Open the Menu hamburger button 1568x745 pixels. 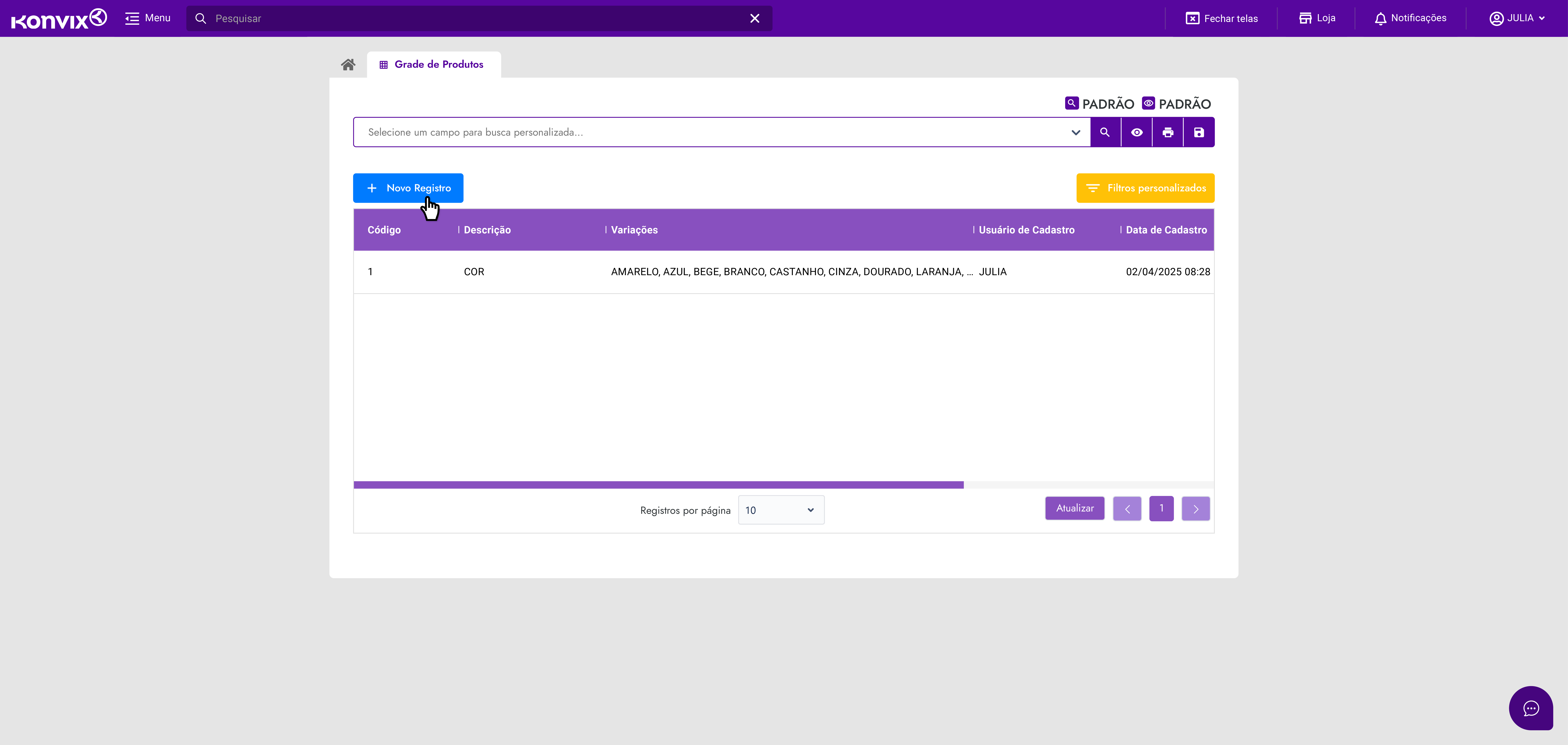148,18
